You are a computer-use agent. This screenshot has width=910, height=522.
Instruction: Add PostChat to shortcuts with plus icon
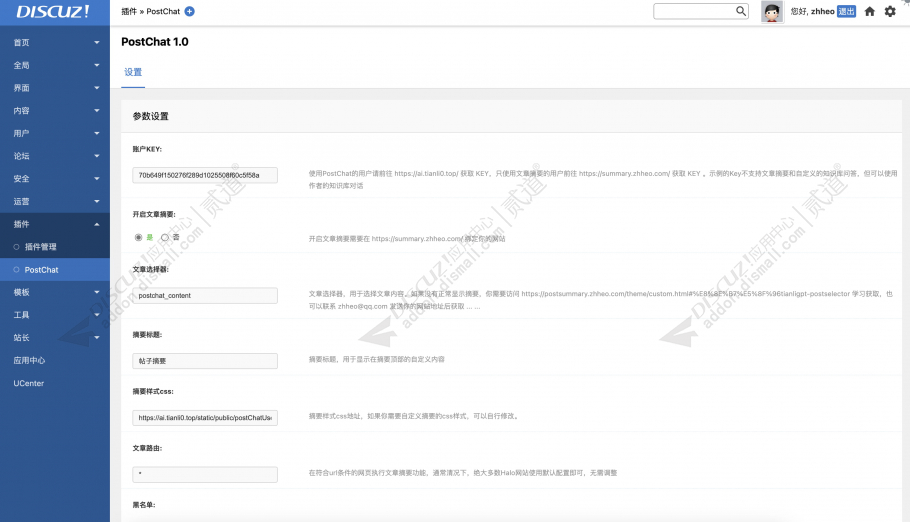pyautogui.click(x=189, y=11)
